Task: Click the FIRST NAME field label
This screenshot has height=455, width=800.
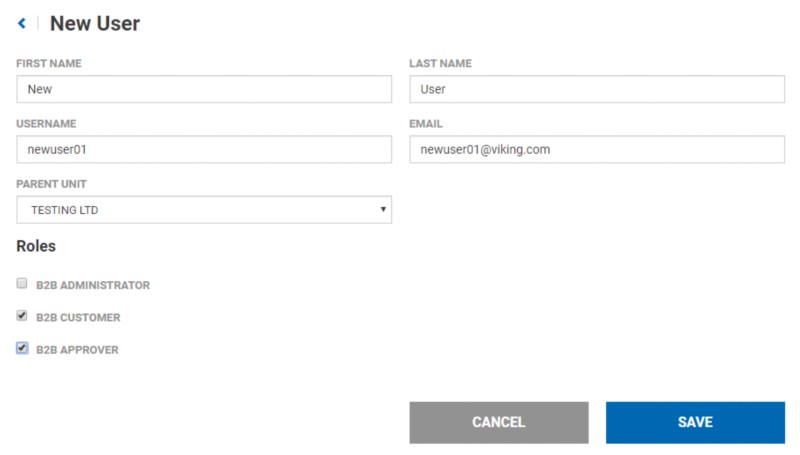Action: [49, 64]
